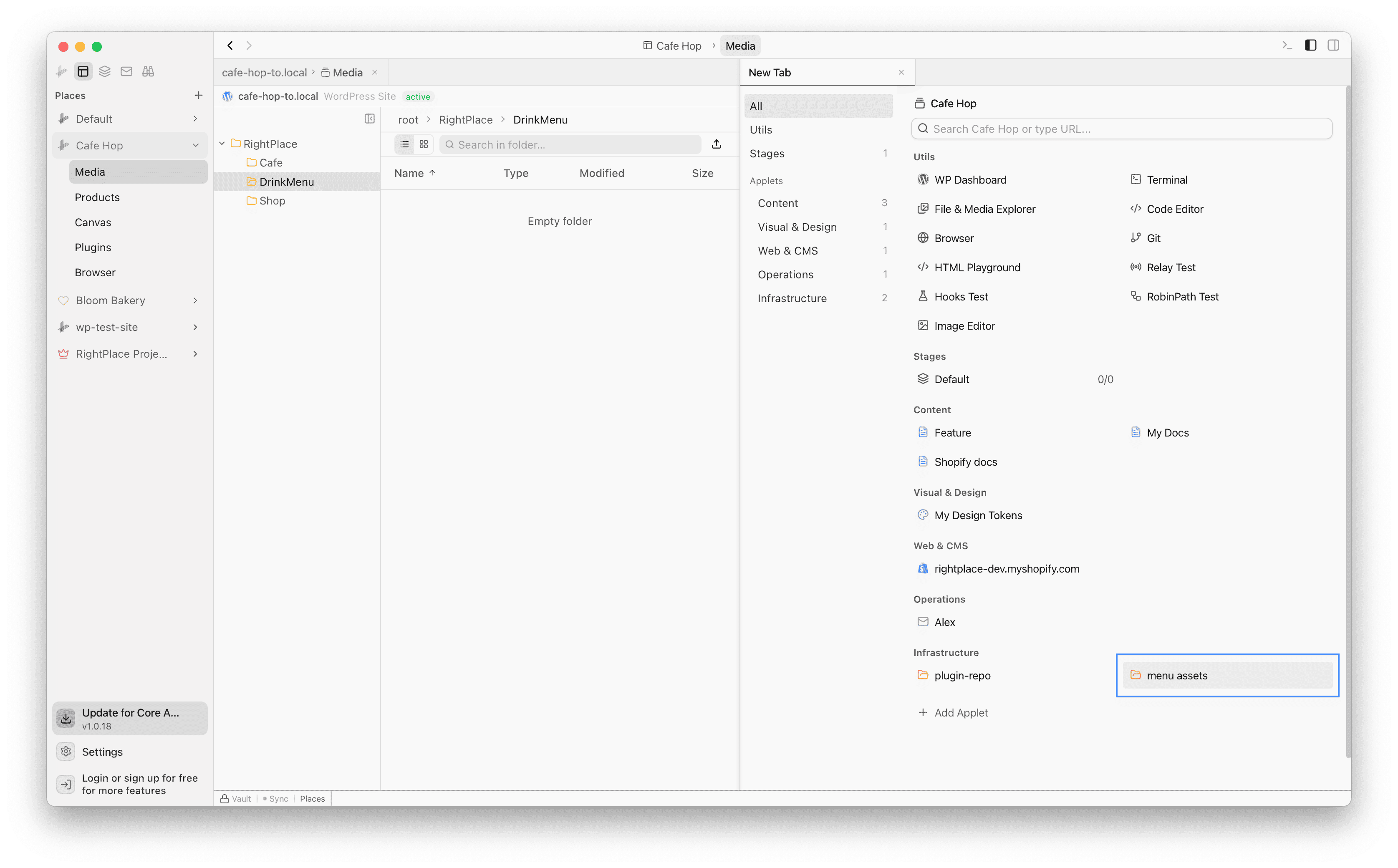This screenshot has height=868, width=1398.
Task: Click the upload icon in folder toolbar
Action: coord(717,145)
